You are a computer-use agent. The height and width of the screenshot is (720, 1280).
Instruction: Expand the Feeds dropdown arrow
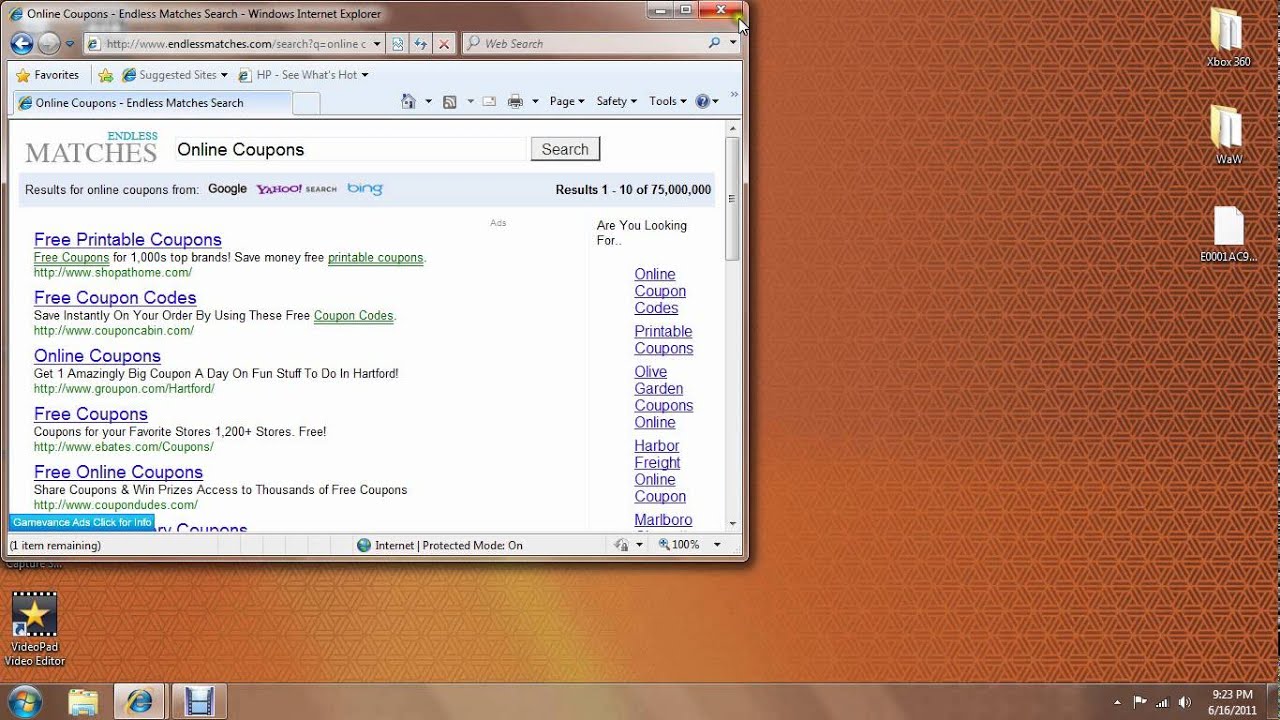[470, 101]
